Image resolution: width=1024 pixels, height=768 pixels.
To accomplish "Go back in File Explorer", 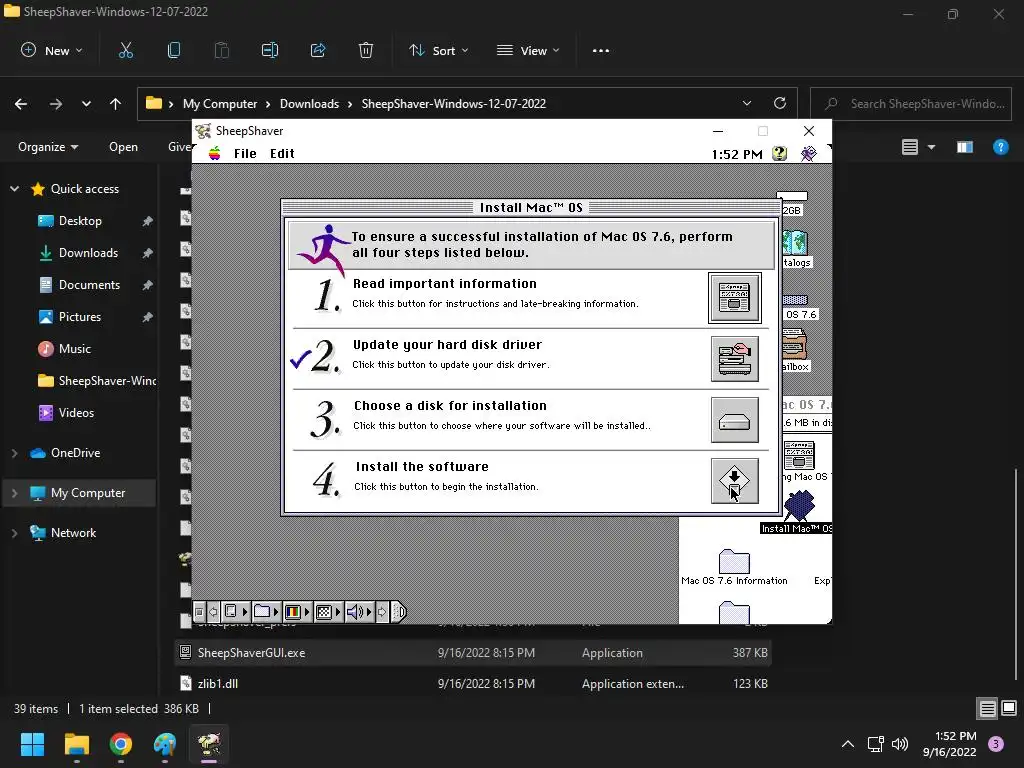I will point(21,104).
